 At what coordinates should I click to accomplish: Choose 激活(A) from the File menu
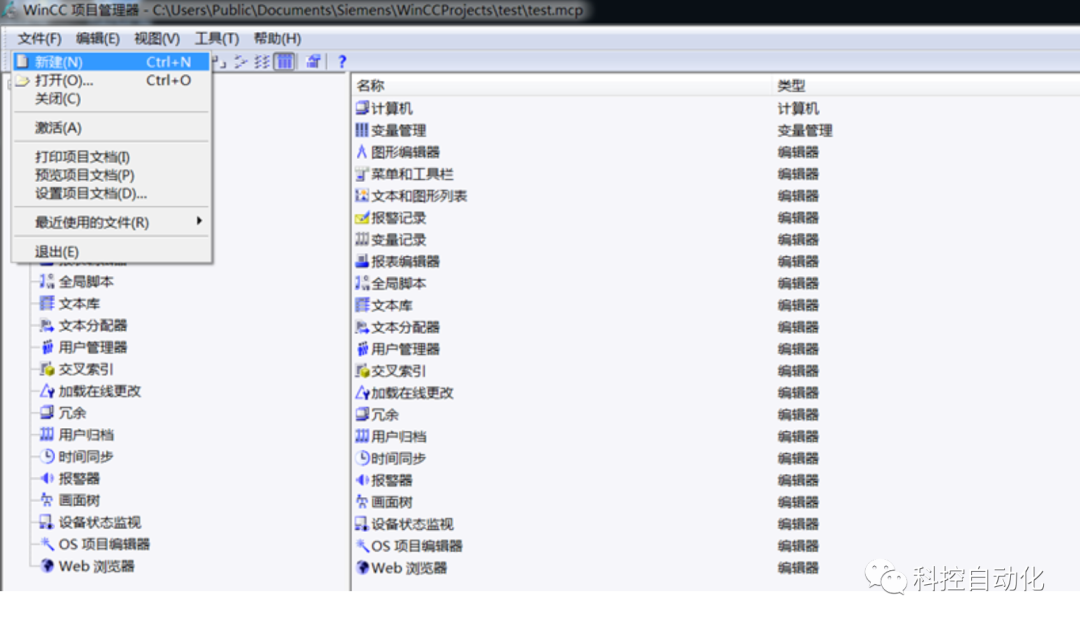[x=111, y=128]
